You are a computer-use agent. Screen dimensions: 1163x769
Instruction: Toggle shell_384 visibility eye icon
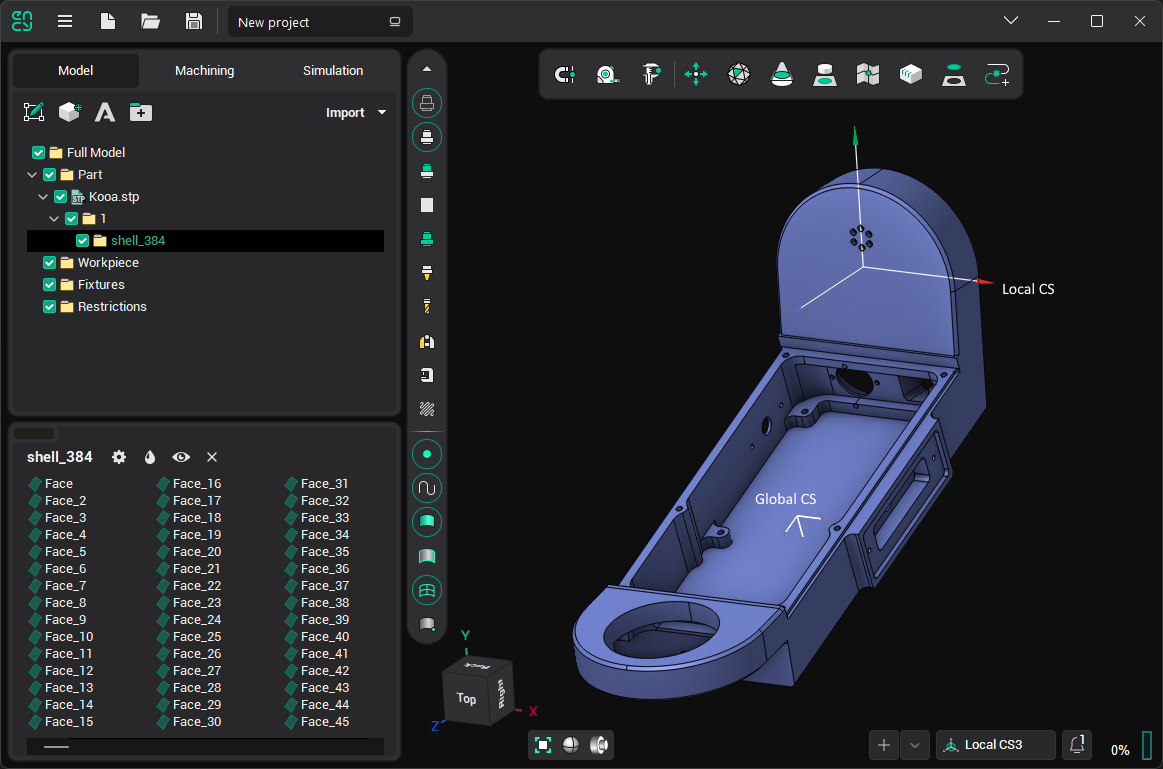click(181, 457)
